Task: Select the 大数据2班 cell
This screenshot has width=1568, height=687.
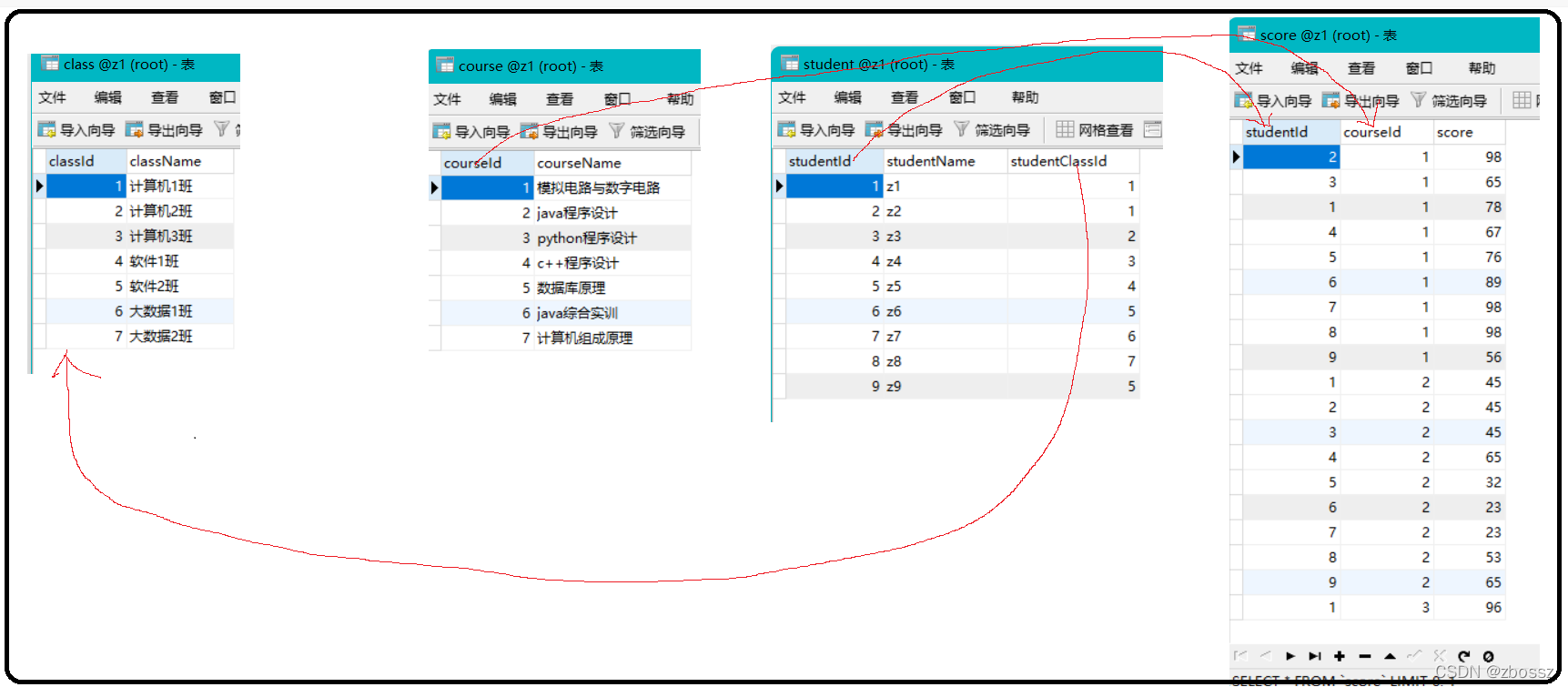Action: pyautogui.click(x=180, y=336)
